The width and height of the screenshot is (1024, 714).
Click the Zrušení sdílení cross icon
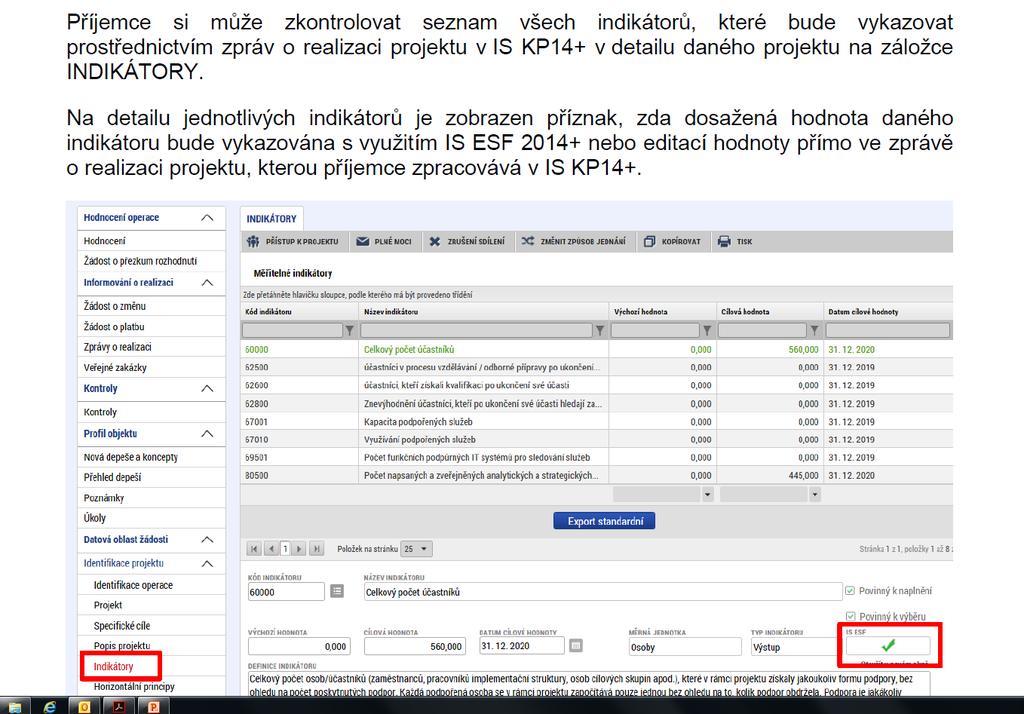[435, 242]
